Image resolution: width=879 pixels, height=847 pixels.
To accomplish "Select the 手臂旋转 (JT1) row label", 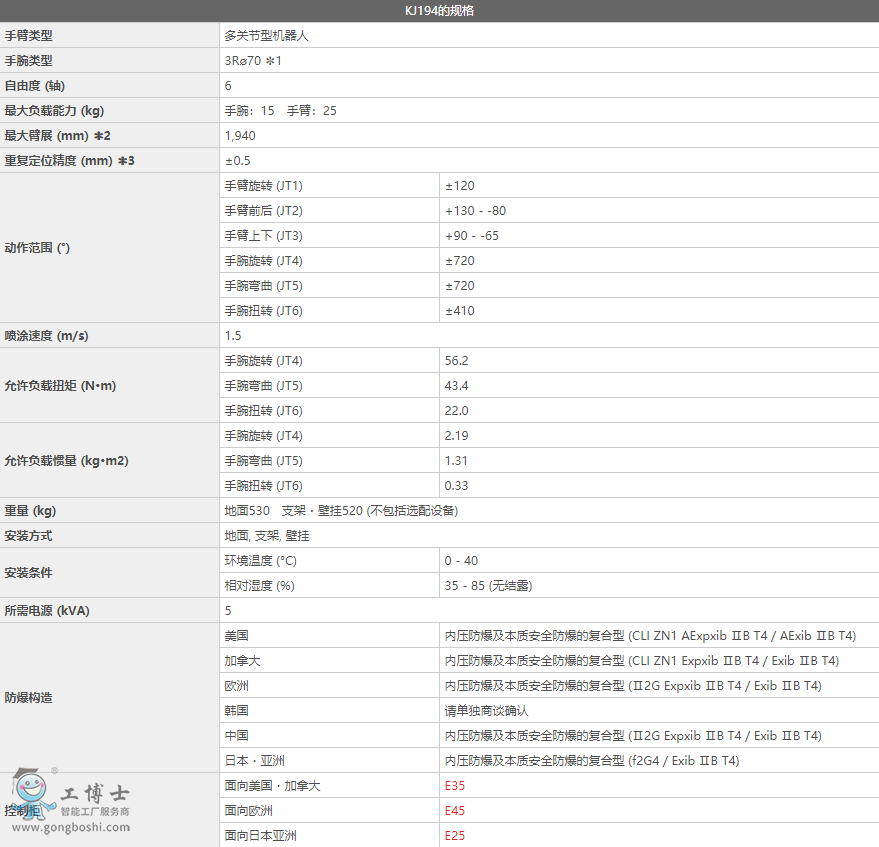I will (263, 186).
